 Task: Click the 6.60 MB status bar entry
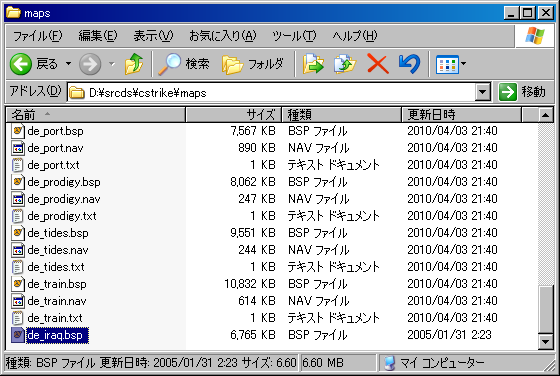tap(323, 363)
